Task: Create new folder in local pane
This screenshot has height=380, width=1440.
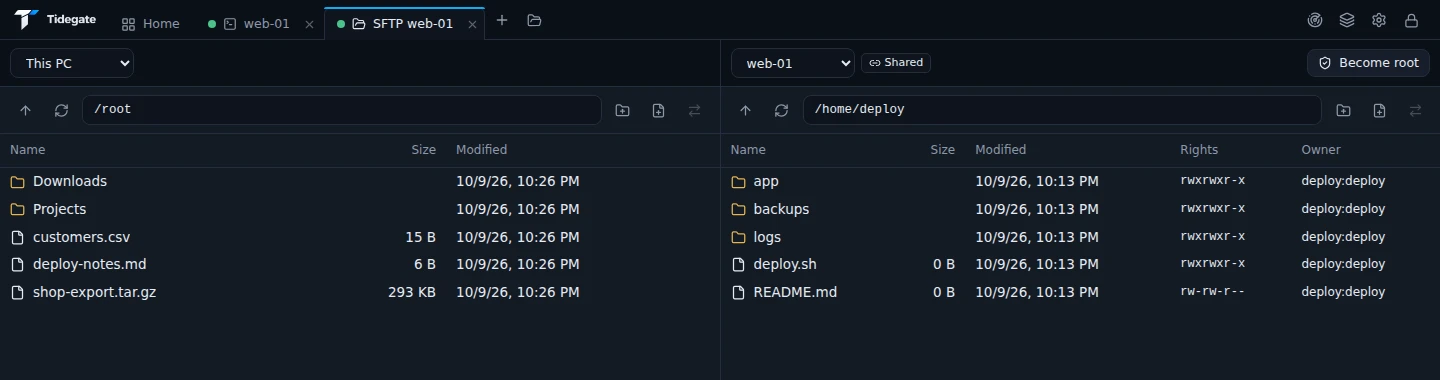Action: 622,110
